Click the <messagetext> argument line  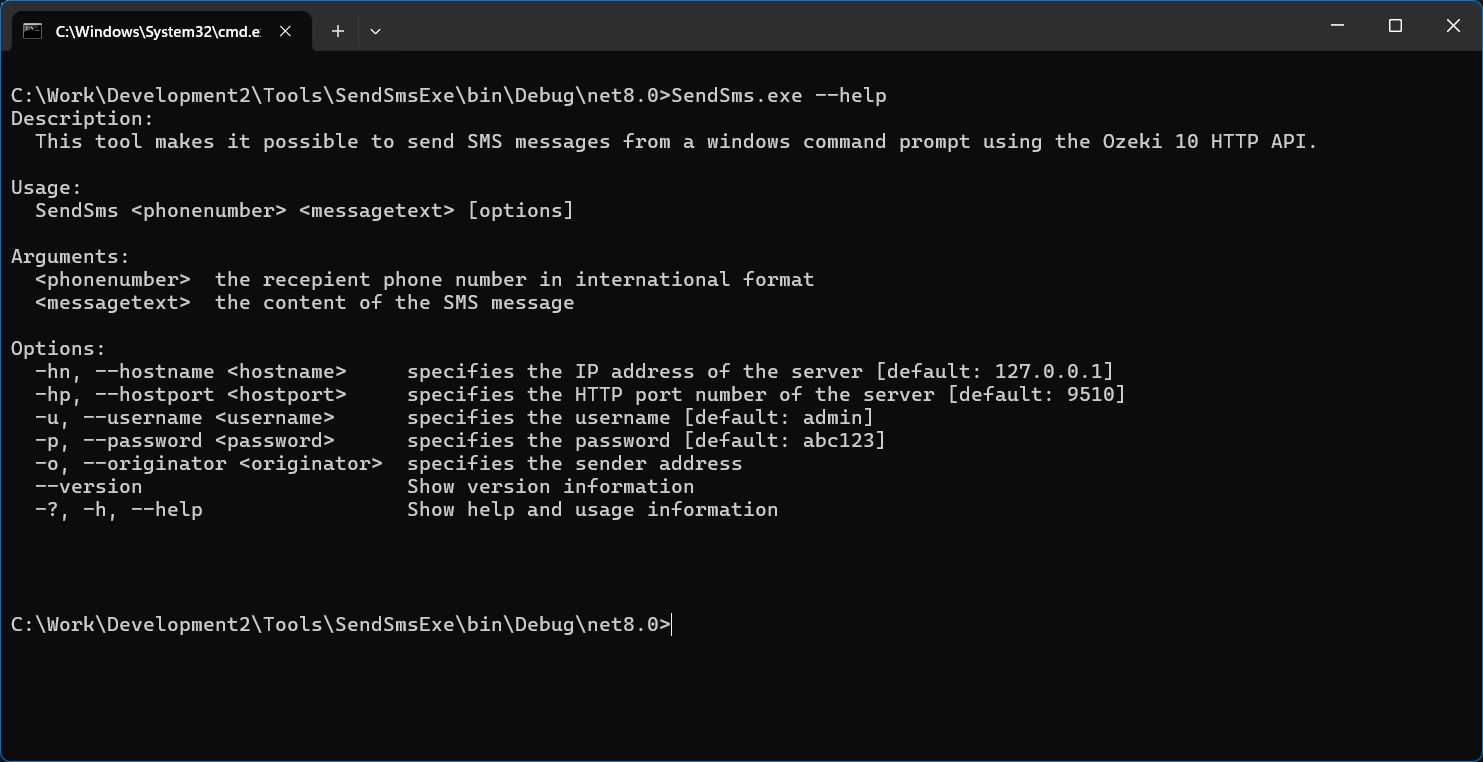(305, 303)
